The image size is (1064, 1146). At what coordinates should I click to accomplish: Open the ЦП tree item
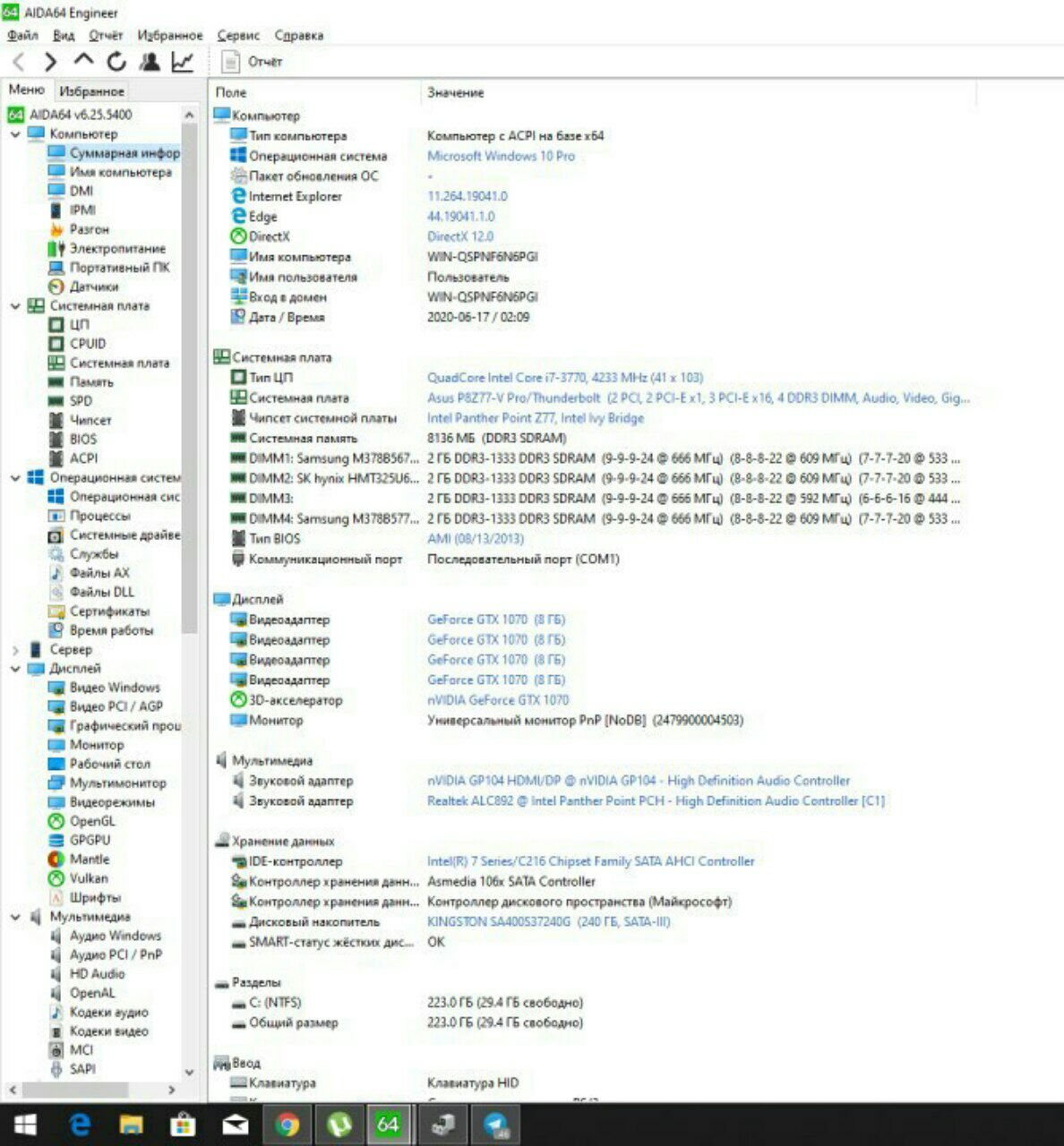tap(68, 325)
